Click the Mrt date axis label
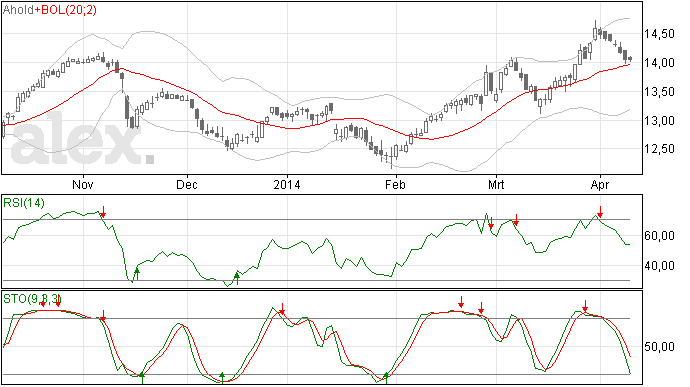 [496, 184]
